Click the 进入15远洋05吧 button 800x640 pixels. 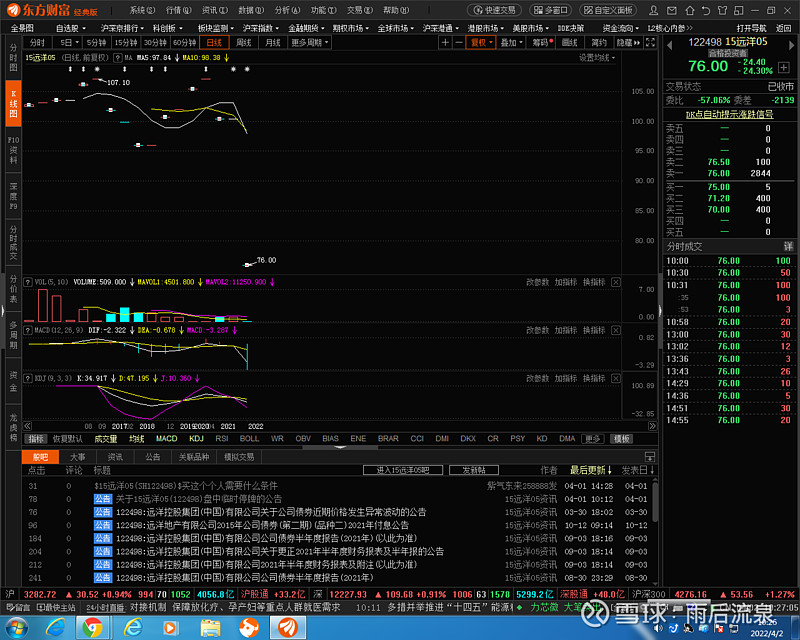point(403,470)
